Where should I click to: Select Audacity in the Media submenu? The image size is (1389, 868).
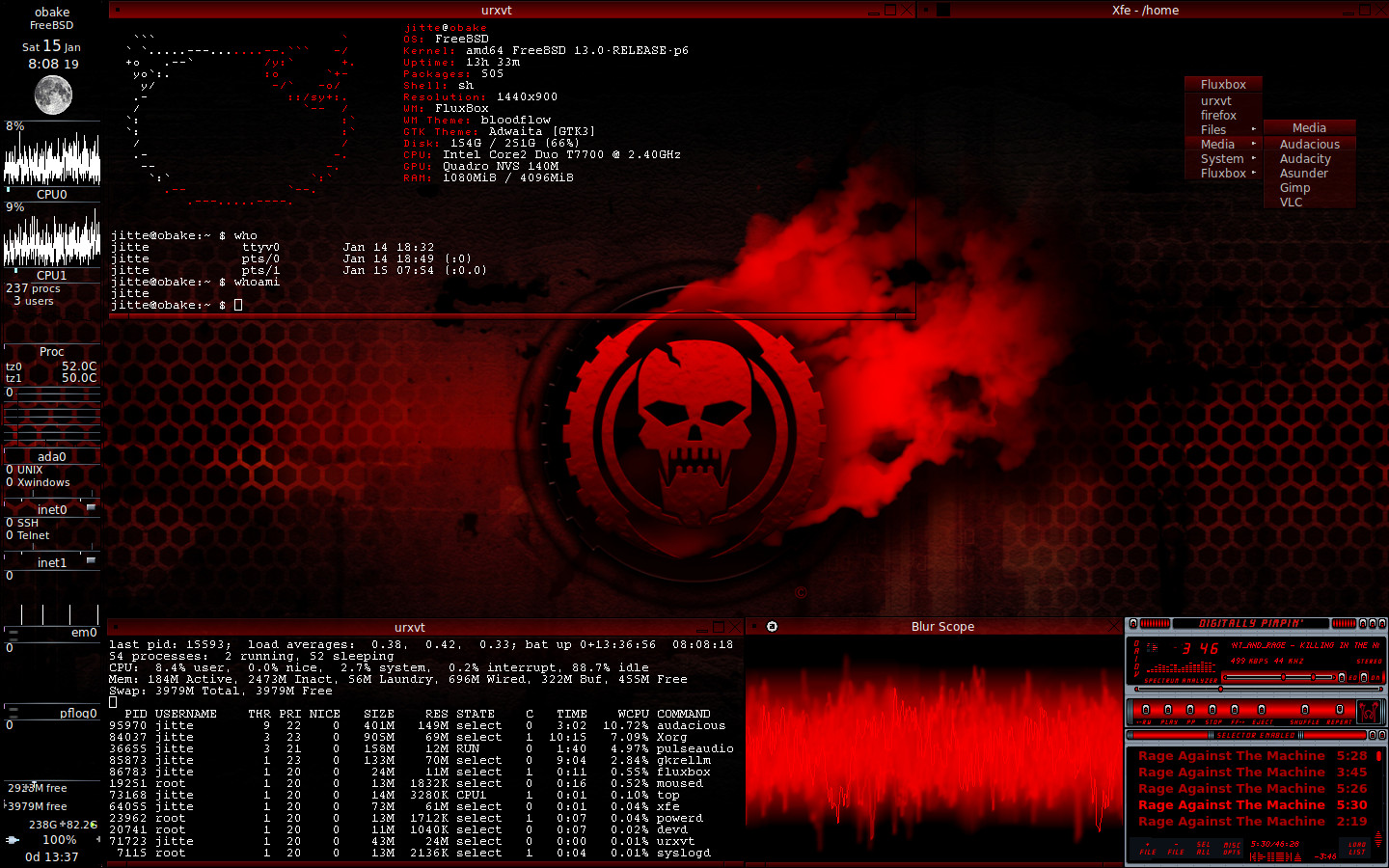(1310, 158)
